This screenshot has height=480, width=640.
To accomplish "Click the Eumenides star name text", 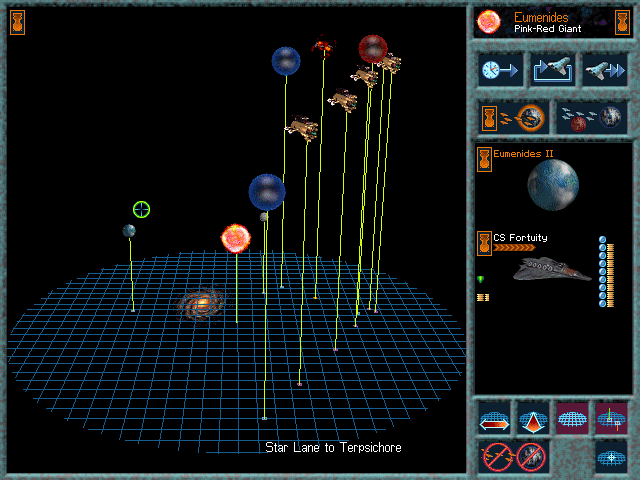I will (541, 18).
